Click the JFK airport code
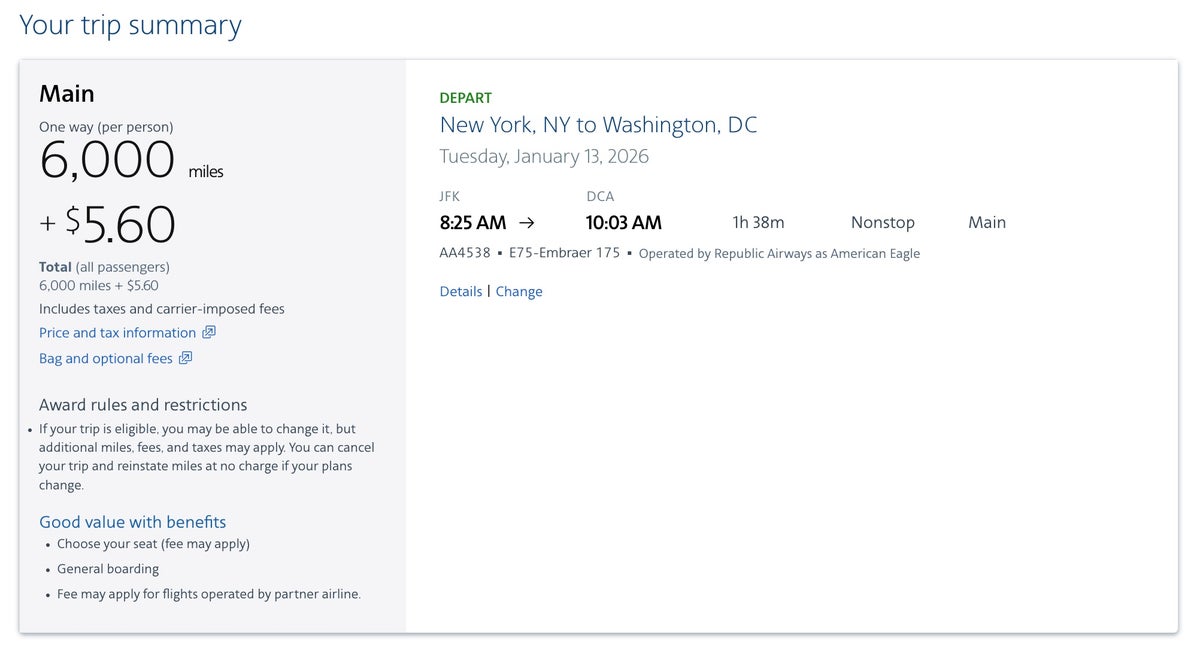 click(450, 197)
